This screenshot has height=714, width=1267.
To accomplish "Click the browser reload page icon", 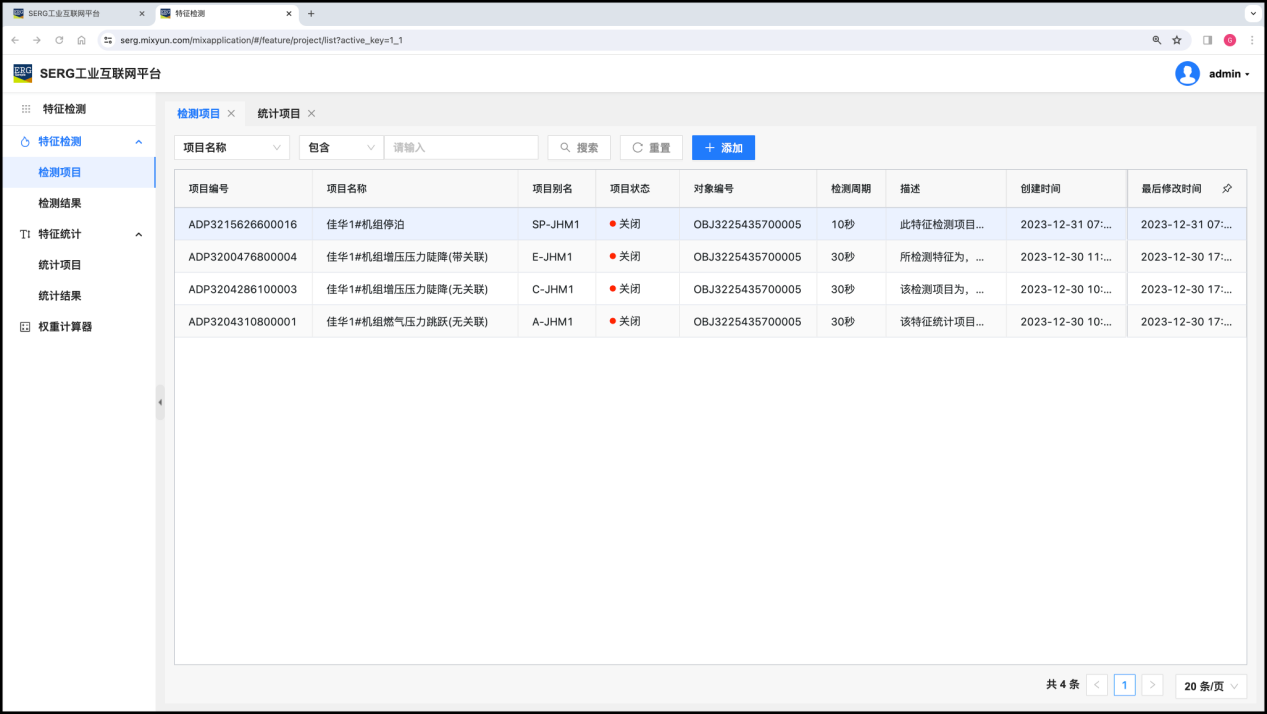I will pyautogui.click(x=59, y=40).
